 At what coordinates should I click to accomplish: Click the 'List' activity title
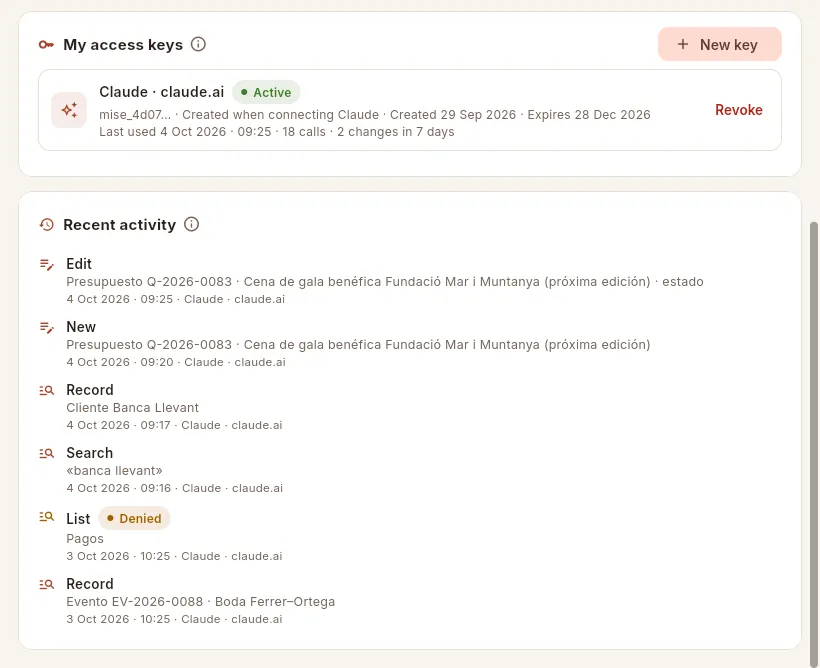pos(78,518)
